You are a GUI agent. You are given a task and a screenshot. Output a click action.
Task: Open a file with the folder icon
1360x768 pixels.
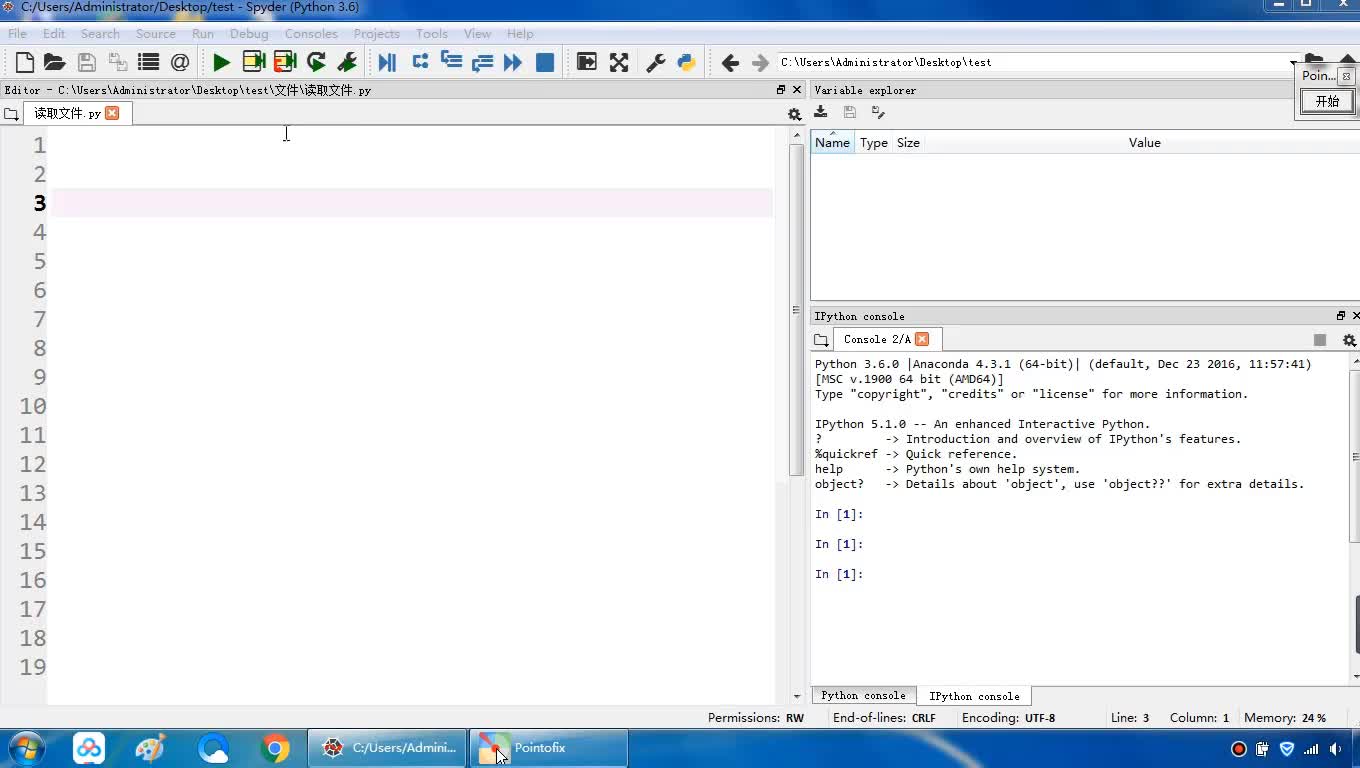pos(55,62)
